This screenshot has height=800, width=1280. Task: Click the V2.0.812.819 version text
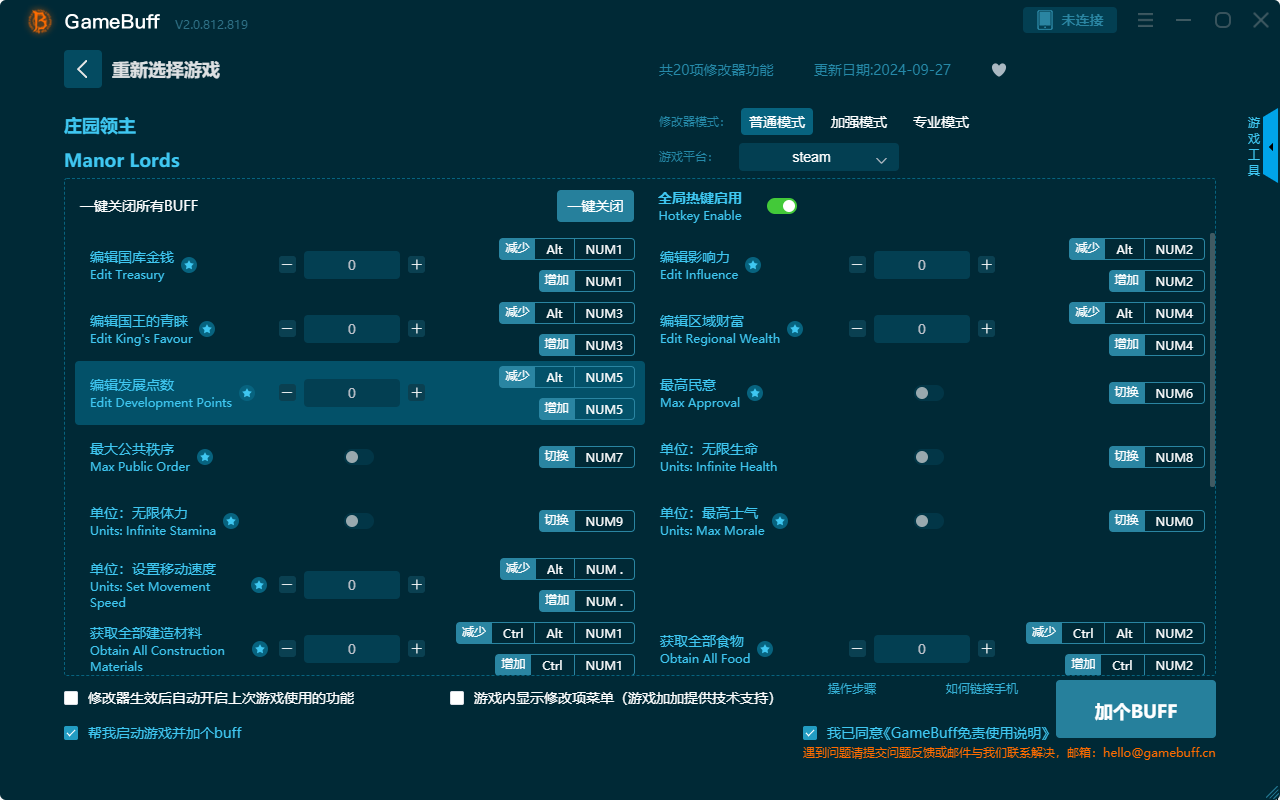pyautogui.click(x=211, y=23)
